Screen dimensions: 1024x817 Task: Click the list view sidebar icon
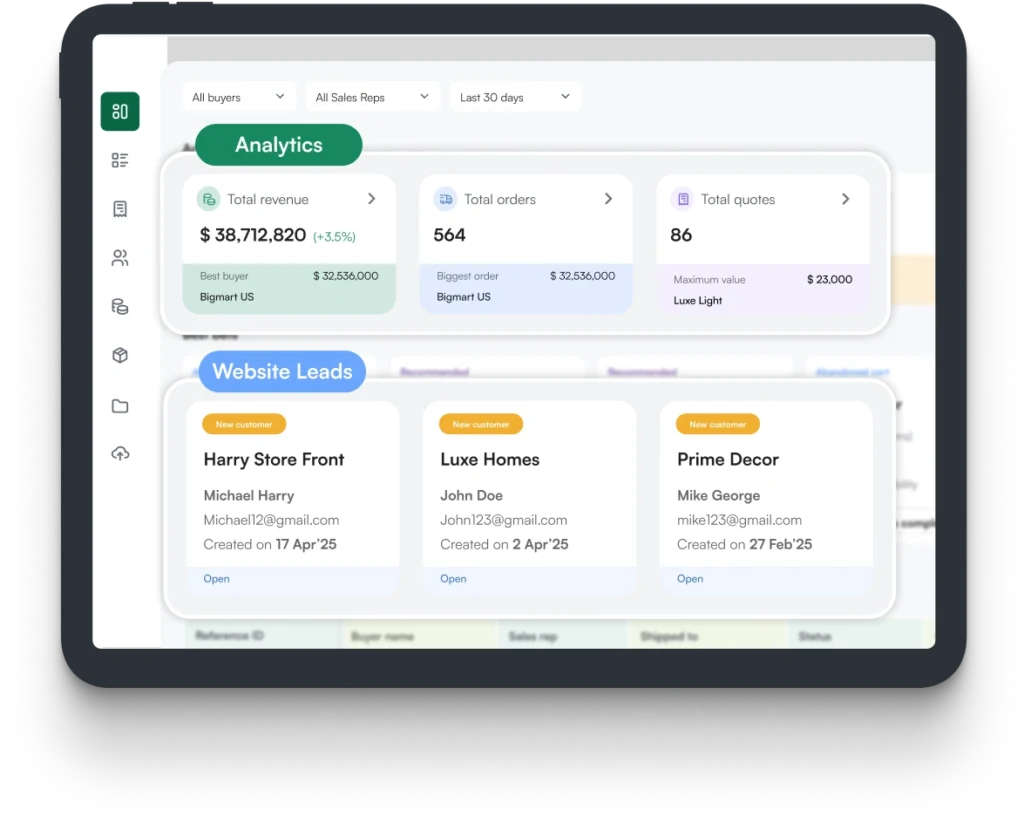120,160
